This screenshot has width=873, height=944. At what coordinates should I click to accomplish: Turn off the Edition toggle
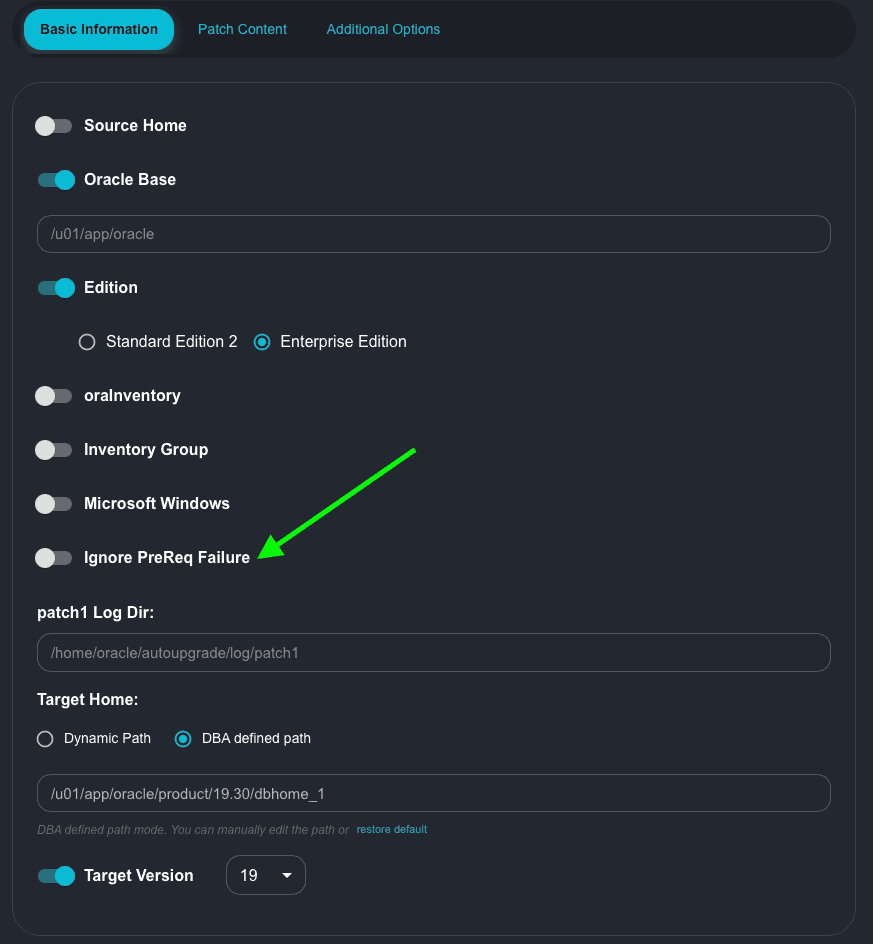click(56, 288)
